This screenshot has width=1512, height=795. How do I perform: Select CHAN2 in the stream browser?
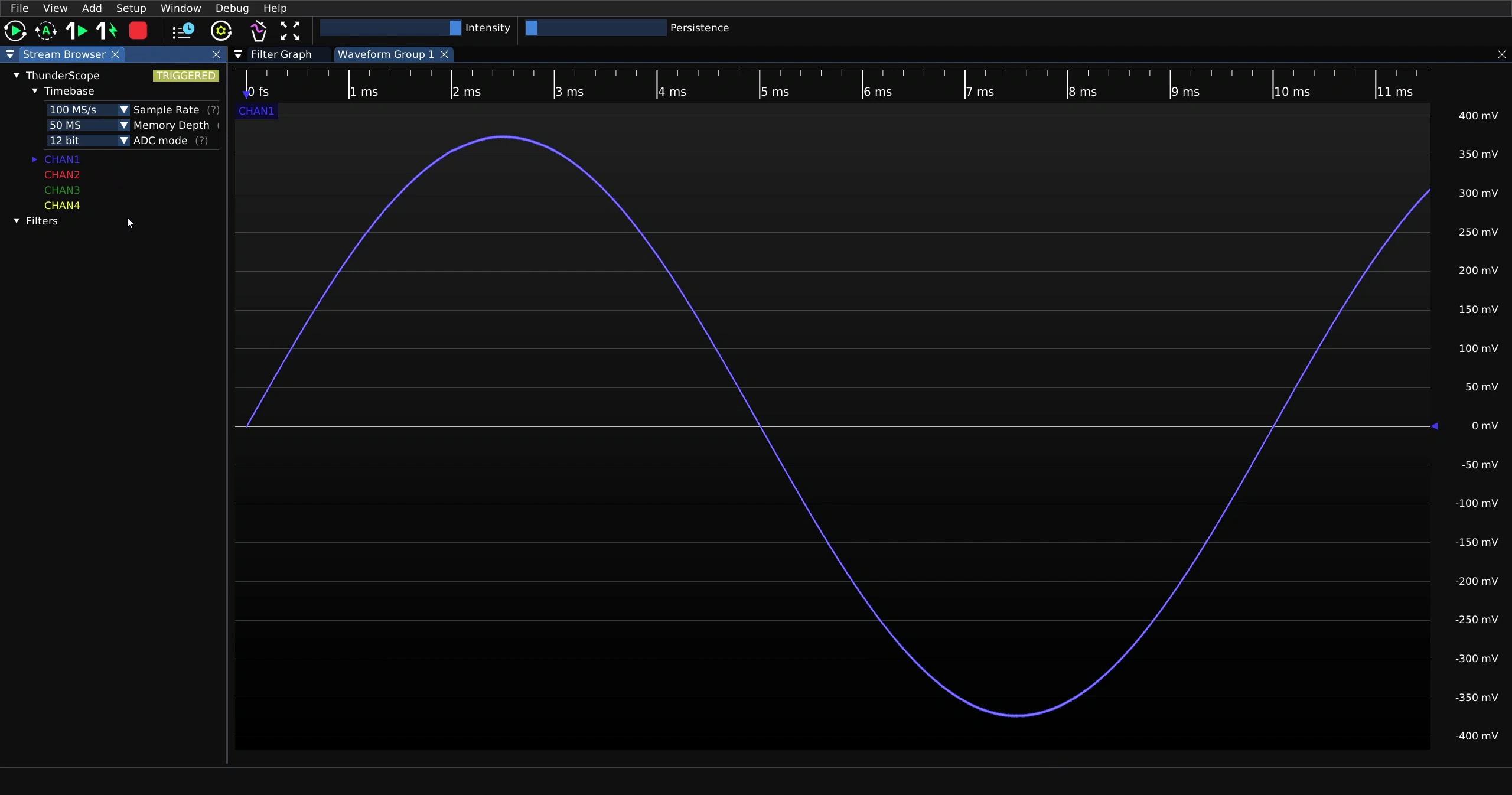(x=62, y=175)
